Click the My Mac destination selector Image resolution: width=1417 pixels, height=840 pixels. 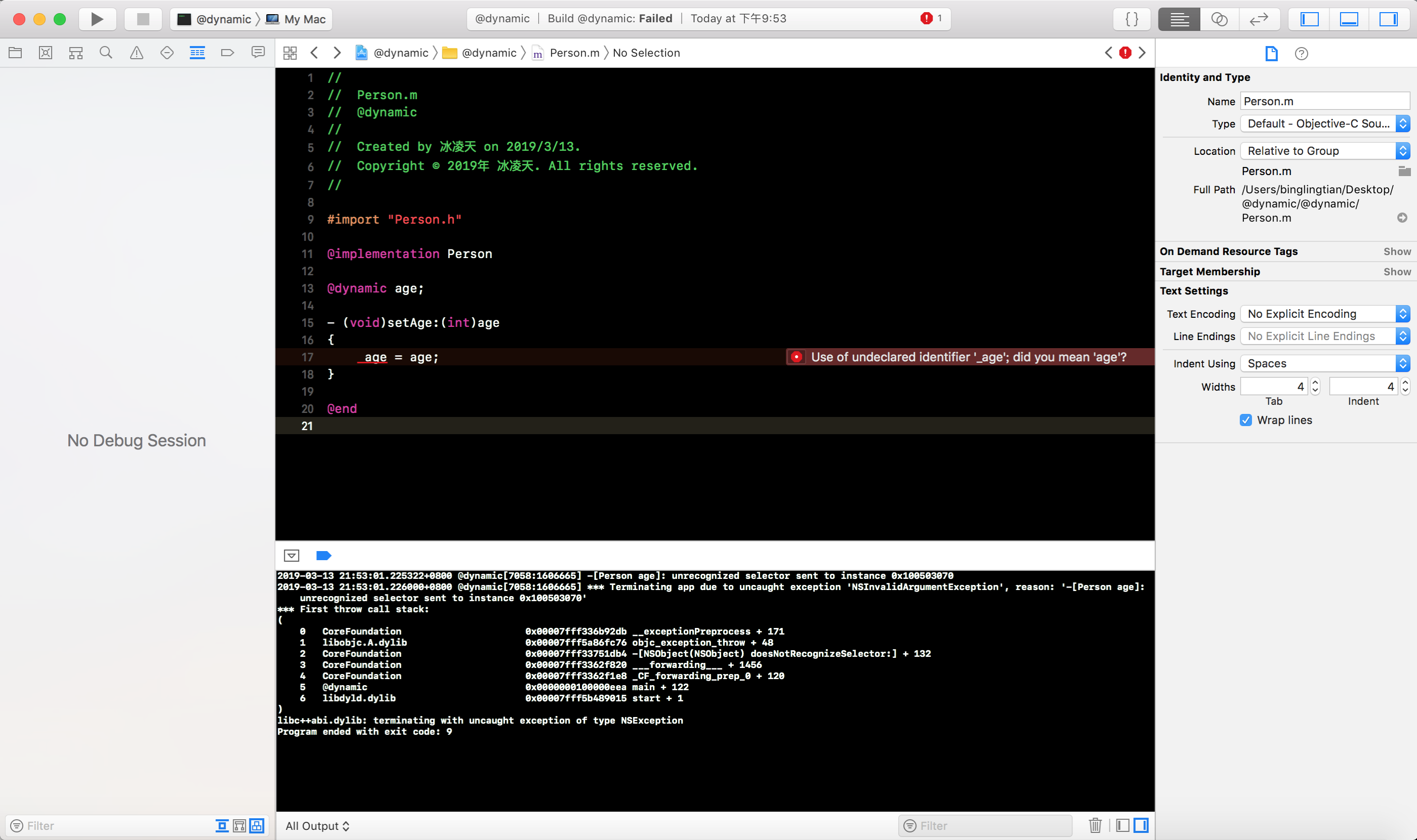tap(304, 19)
